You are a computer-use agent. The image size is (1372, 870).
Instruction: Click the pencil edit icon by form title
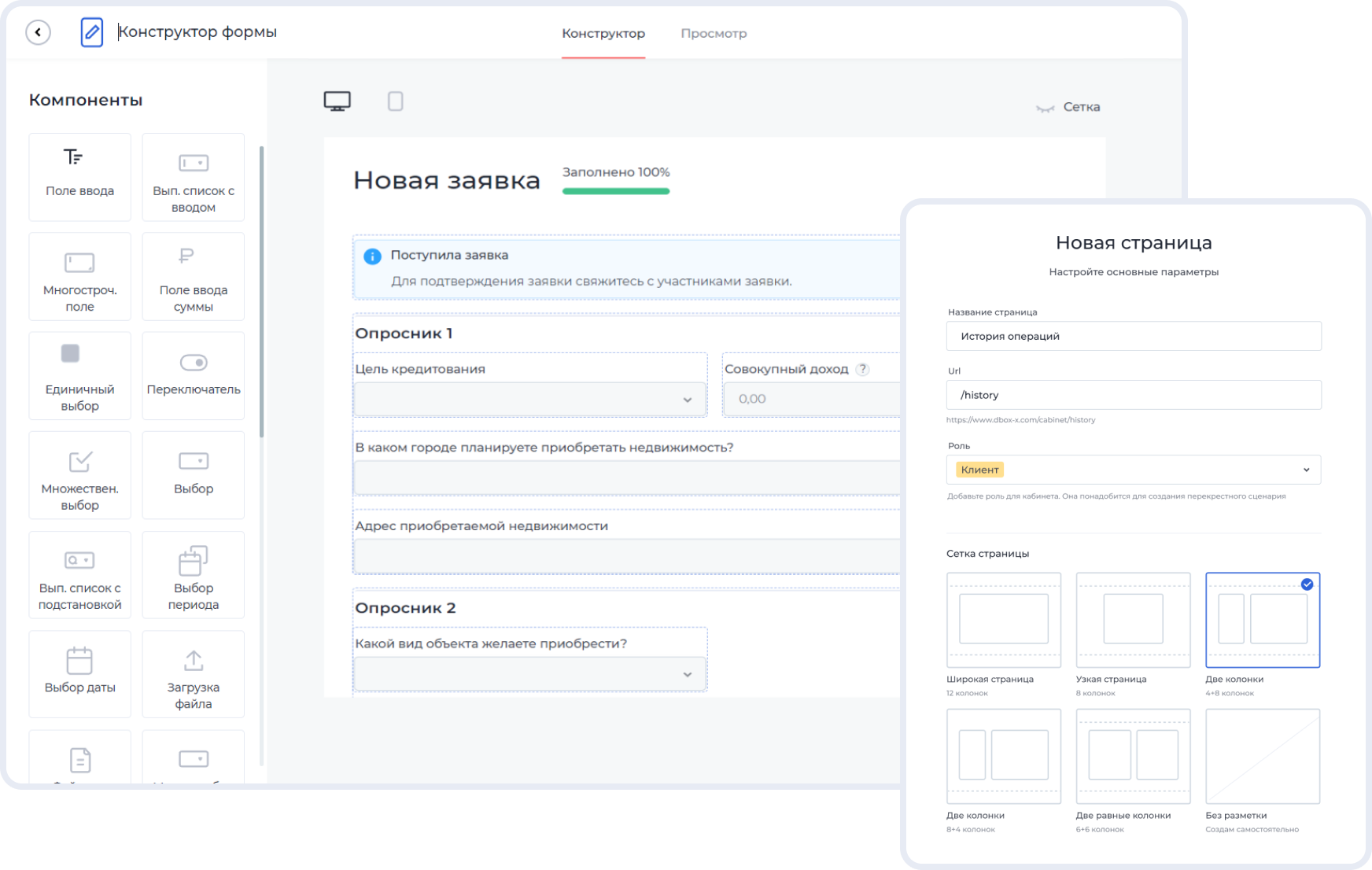[x=92, y=32]
